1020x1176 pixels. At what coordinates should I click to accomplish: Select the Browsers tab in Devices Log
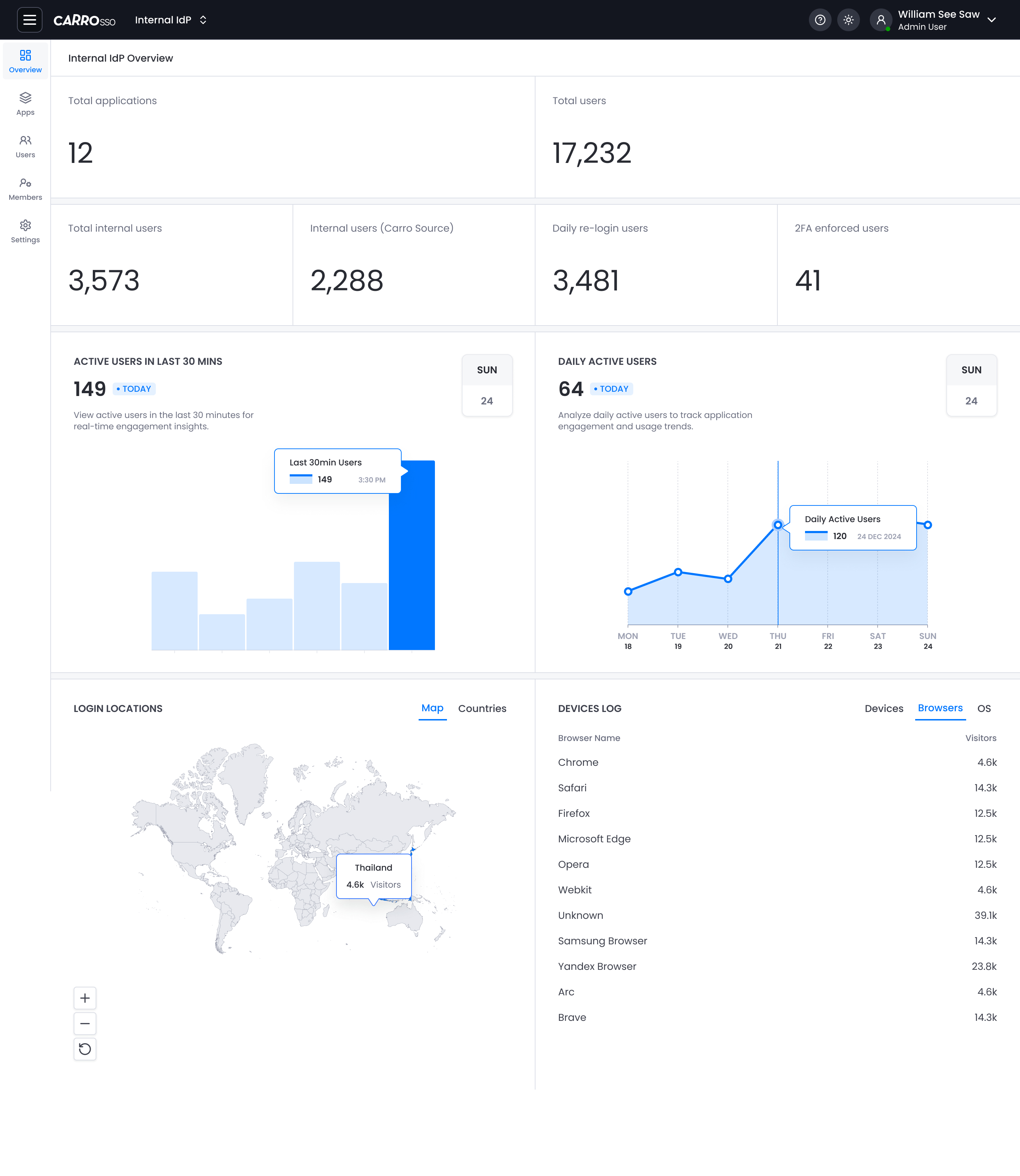[x=940, y=708]
